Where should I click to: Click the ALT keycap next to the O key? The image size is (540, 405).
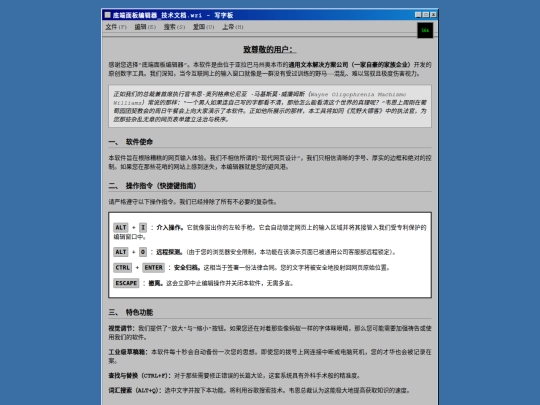[121, 252]
